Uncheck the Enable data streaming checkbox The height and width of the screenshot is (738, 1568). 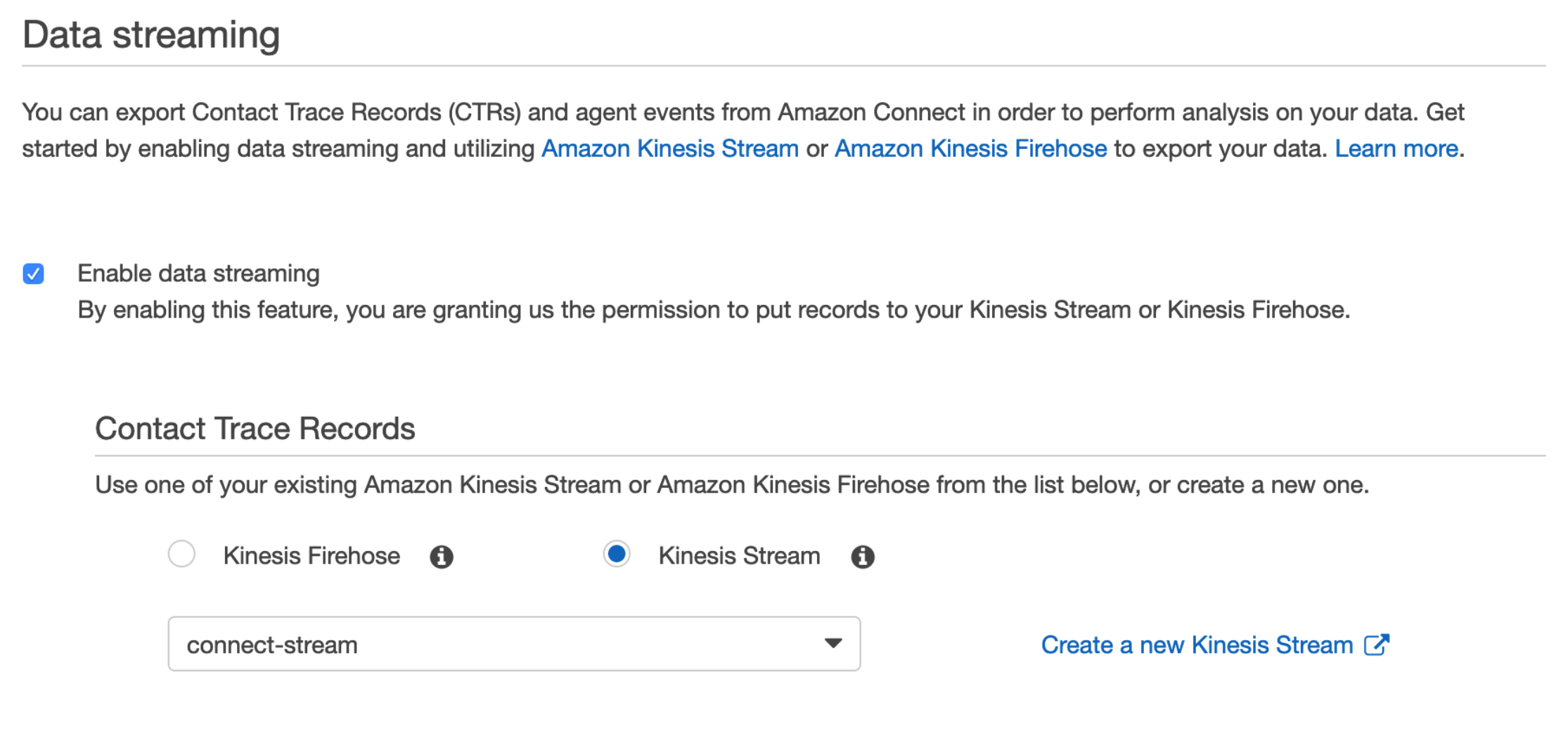click(33, 273)
